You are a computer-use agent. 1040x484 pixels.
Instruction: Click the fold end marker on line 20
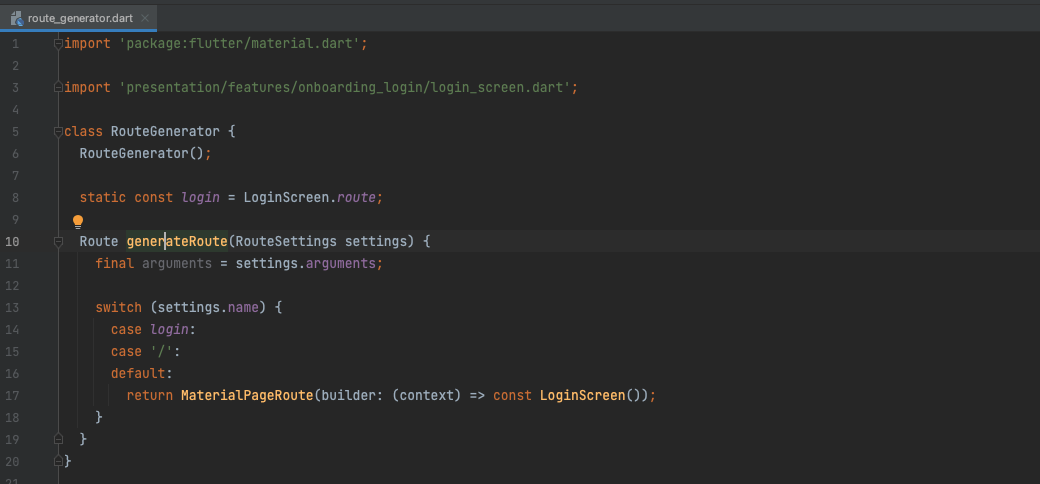coord(58,461)
